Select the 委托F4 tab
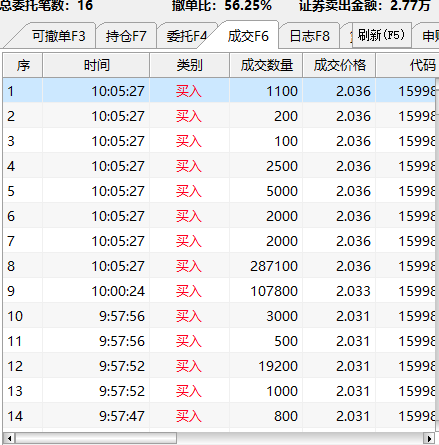The height and width of the screenshot is (445, 439). click(x=187, y=36)
